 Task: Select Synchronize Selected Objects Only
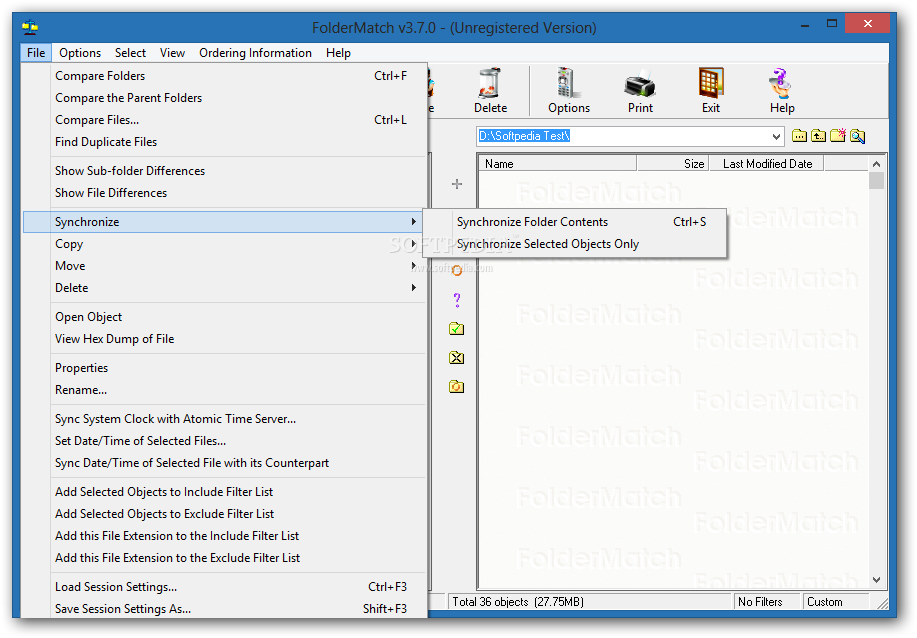(574, 244)
